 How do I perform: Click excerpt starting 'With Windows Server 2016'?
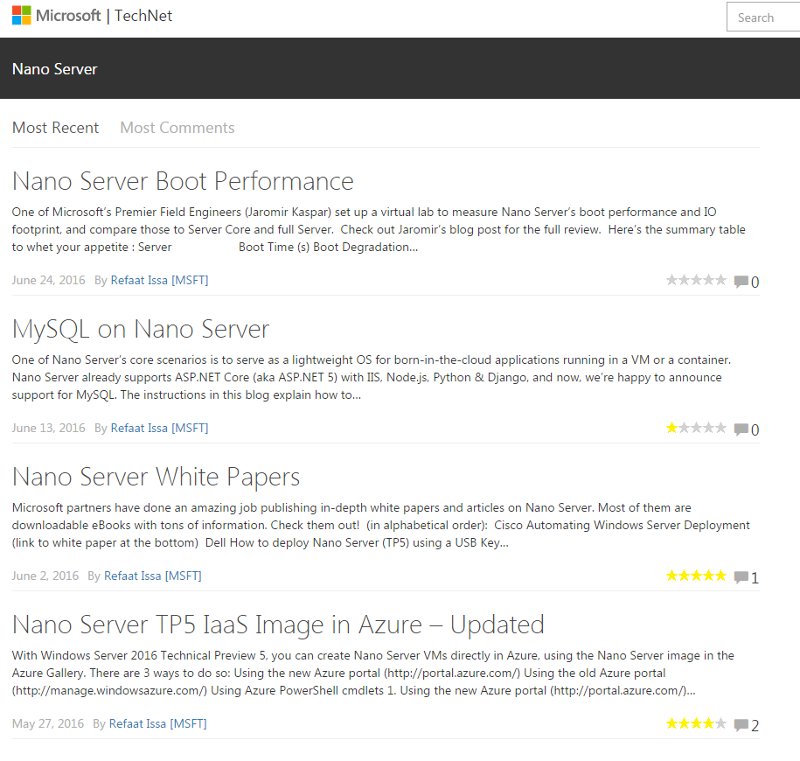point(373,673)
